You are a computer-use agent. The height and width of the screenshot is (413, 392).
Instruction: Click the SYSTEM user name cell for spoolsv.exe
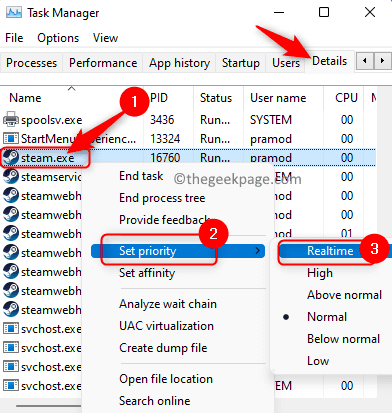(x=271, y=120)
